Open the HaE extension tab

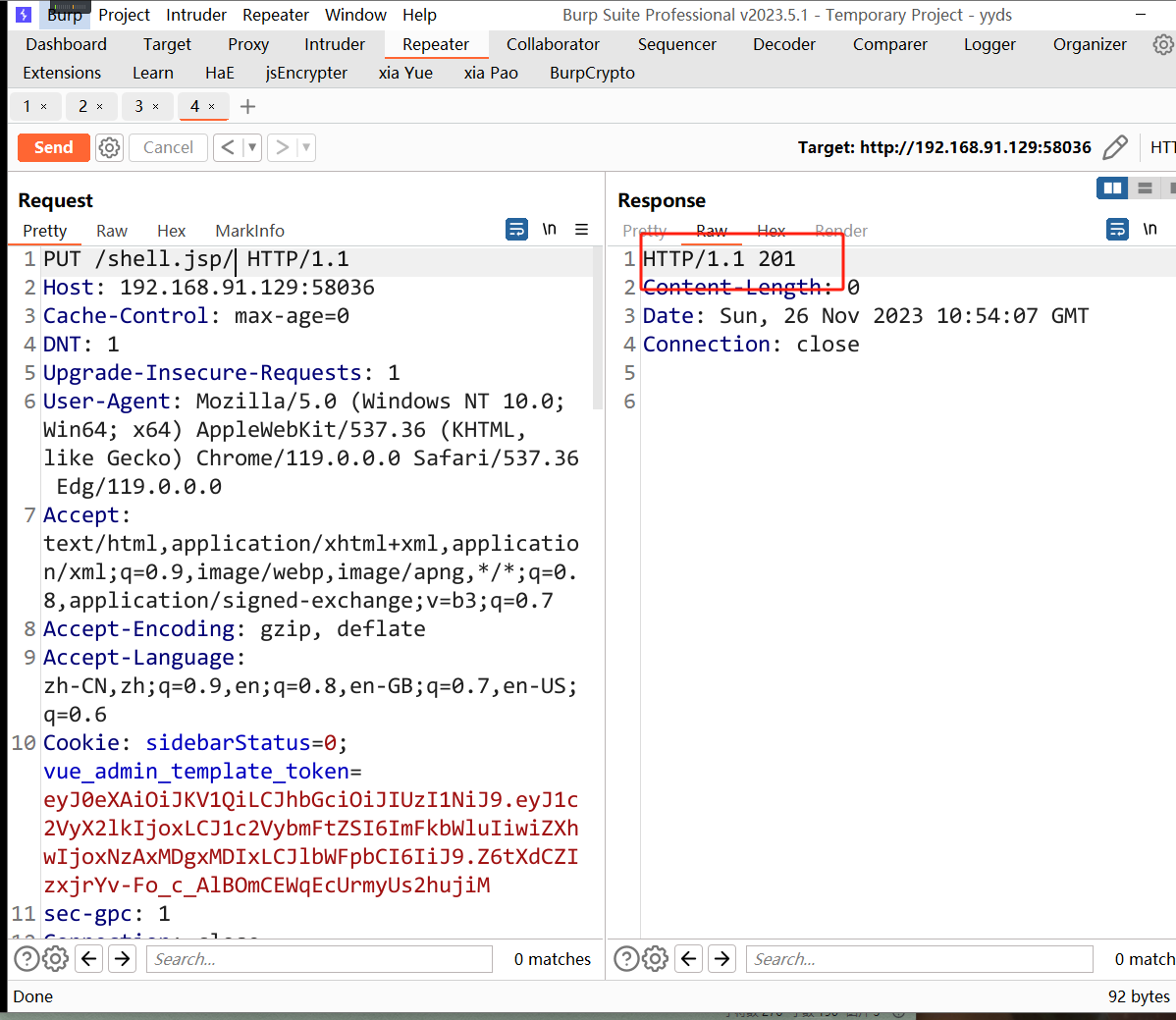220,74
